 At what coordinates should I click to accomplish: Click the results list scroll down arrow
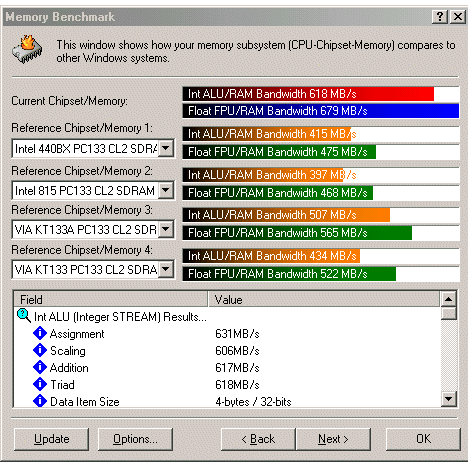(449, 399)
